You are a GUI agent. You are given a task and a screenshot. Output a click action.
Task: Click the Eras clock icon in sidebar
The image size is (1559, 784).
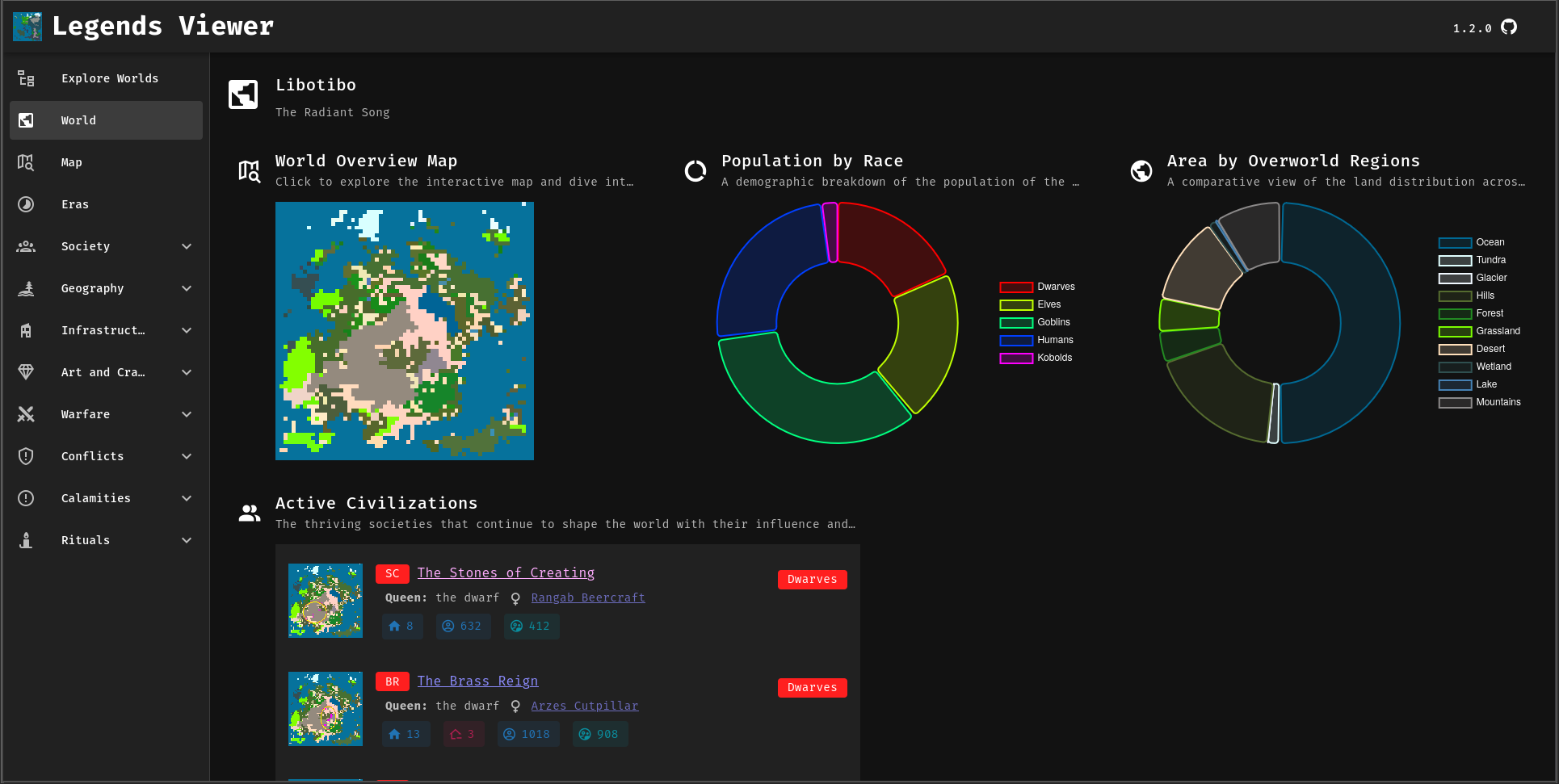pos(26,204)
